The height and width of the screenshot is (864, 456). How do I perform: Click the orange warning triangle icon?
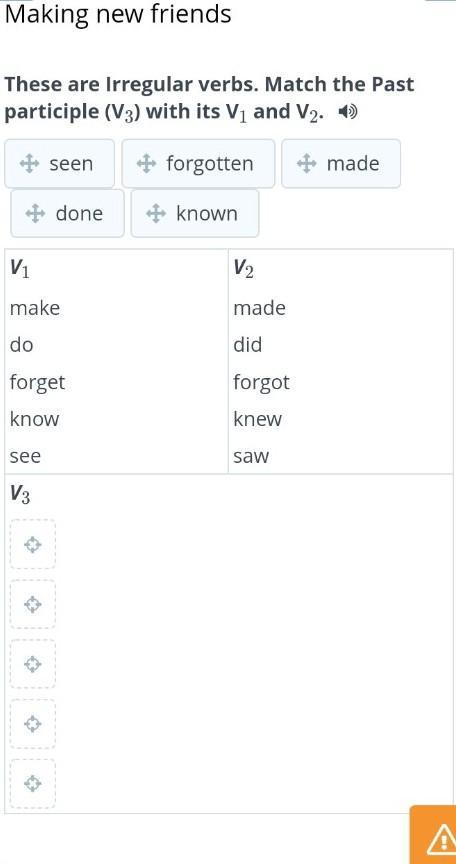pyautogui.click(x=442, y=841)
